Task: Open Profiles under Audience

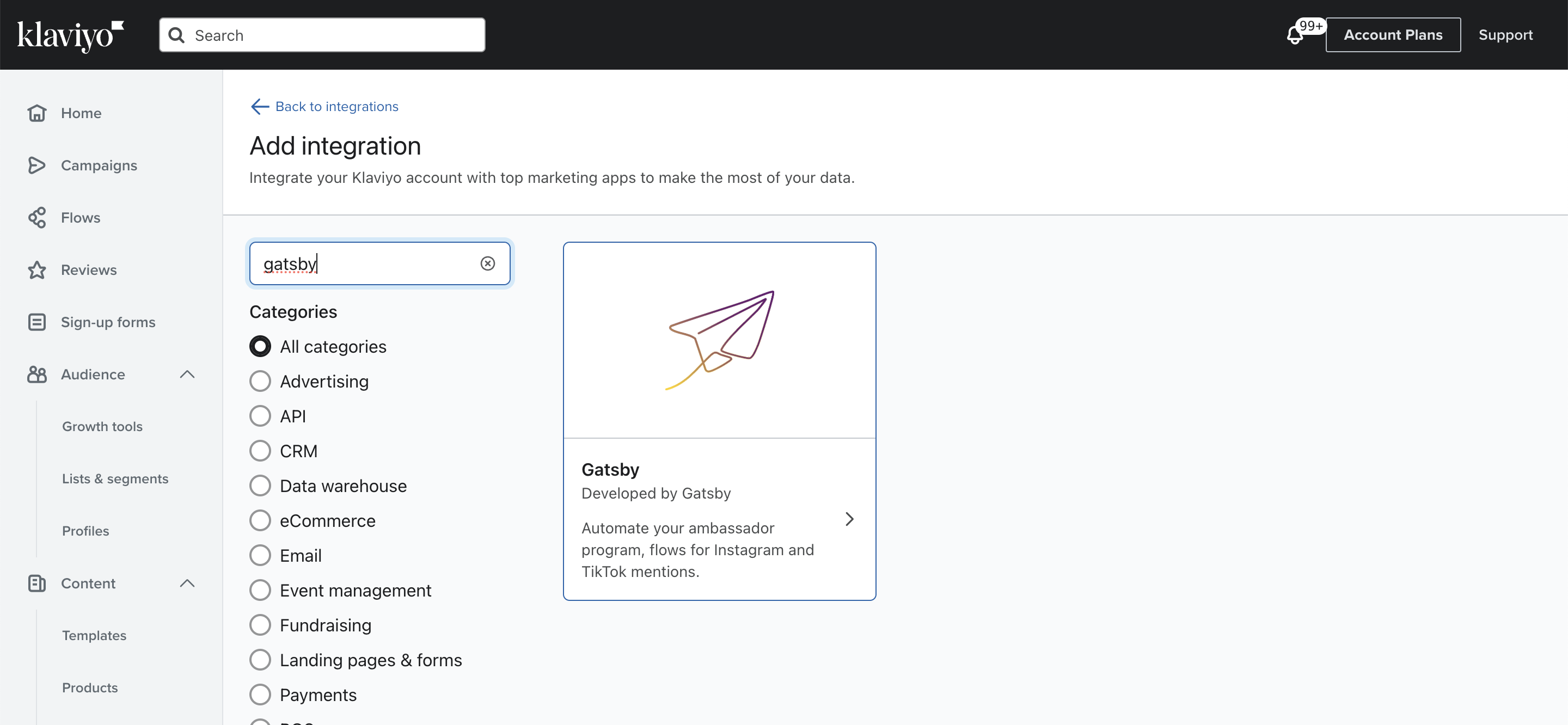Action: tap(86, 531)
